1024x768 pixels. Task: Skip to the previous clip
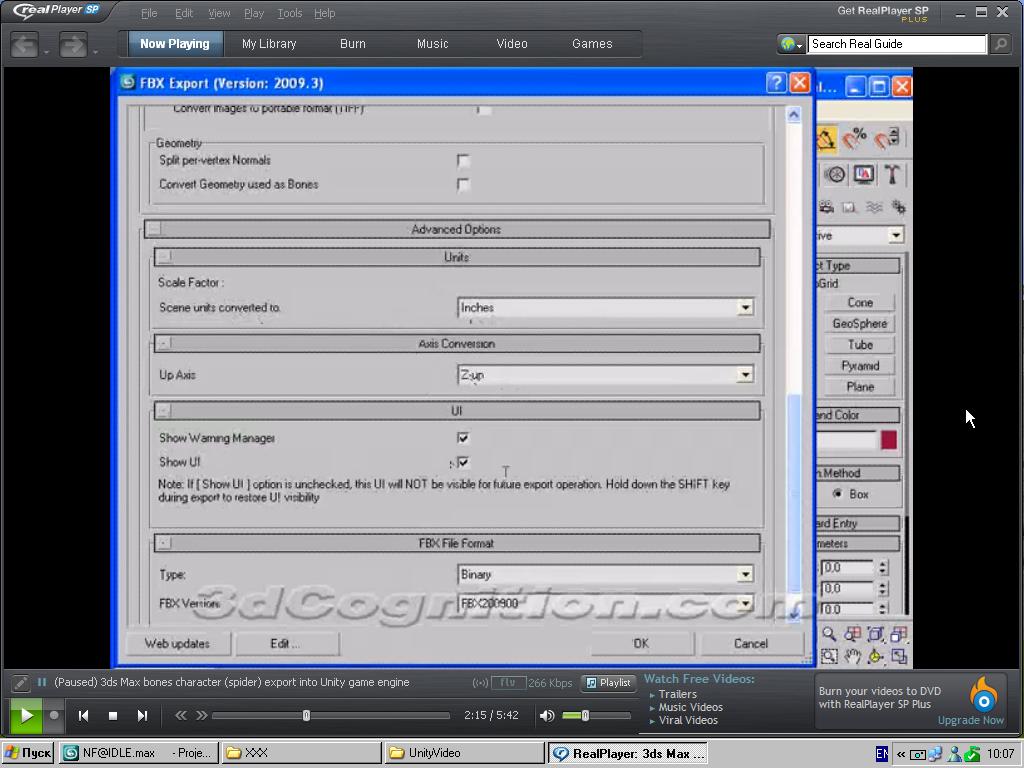pos(83,716)
